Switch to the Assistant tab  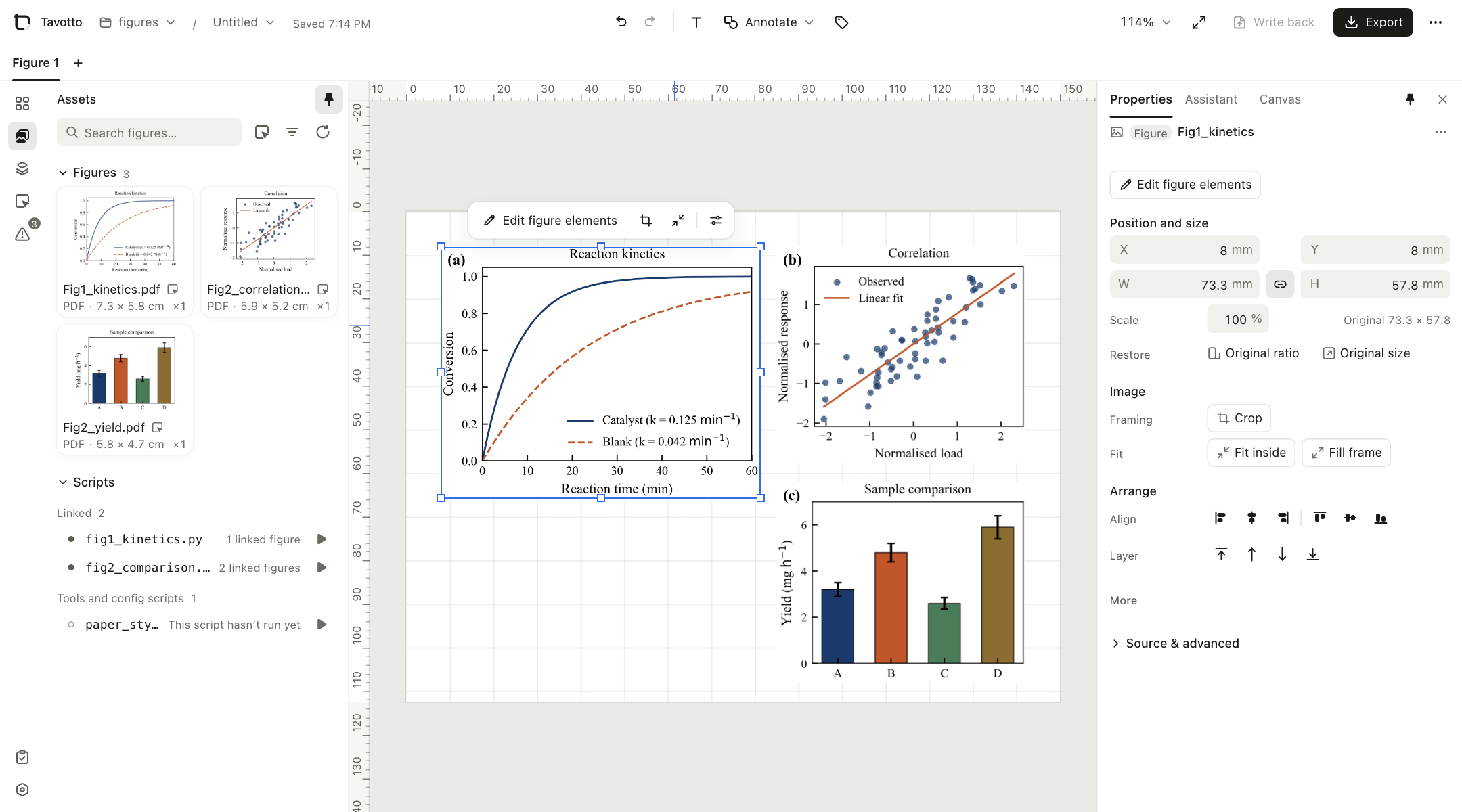point(1211,99)
